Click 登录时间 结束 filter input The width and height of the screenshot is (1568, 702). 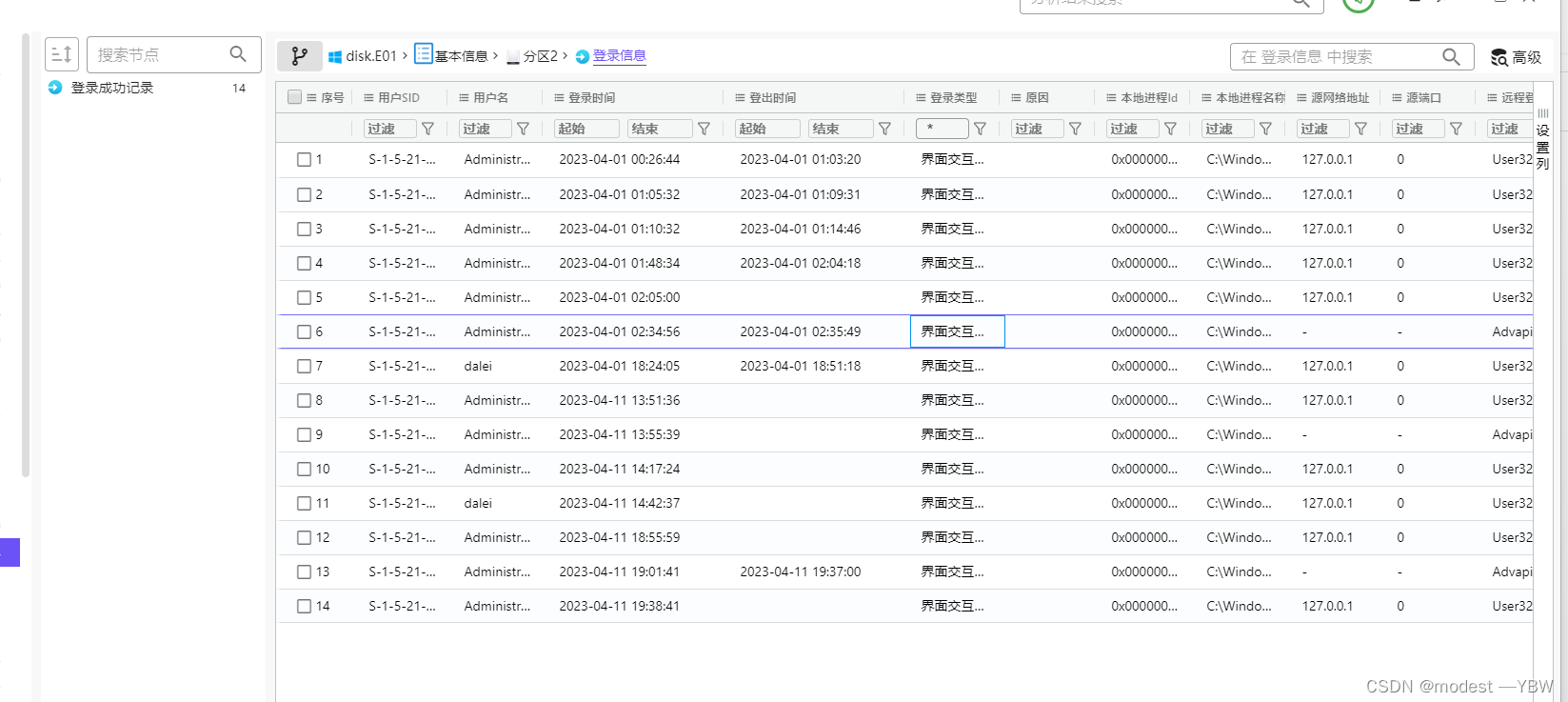[x=660, y=129]
